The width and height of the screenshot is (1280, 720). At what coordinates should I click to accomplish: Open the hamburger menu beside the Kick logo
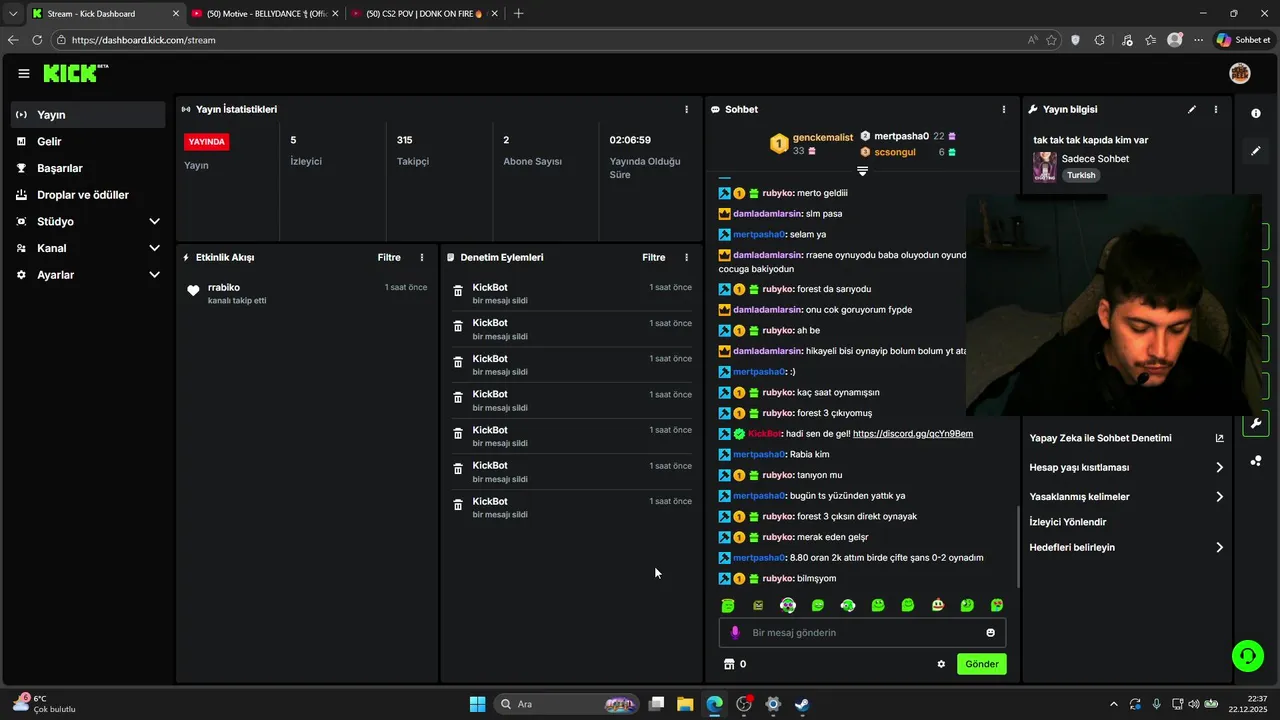pos(24,73)
